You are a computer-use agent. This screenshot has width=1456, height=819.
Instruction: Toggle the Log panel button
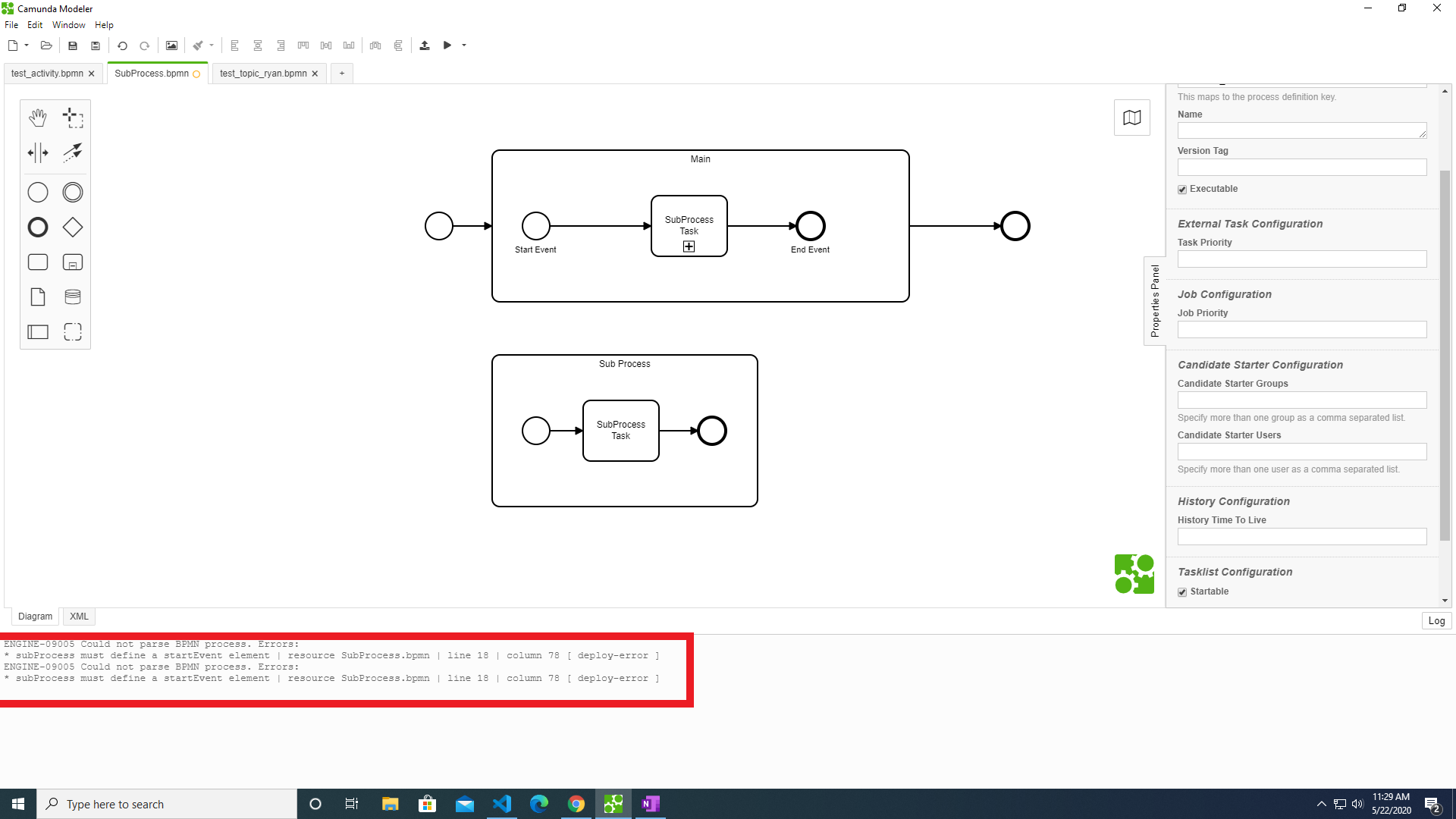pos(1436,620)
